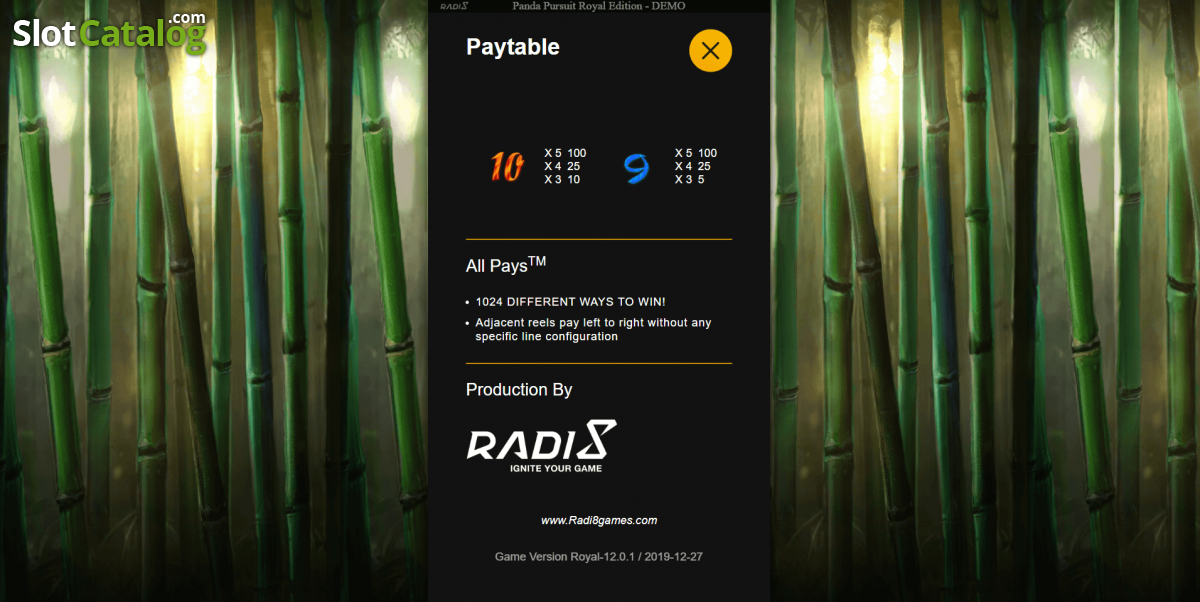Click the Paytable heading

point(513,47)
